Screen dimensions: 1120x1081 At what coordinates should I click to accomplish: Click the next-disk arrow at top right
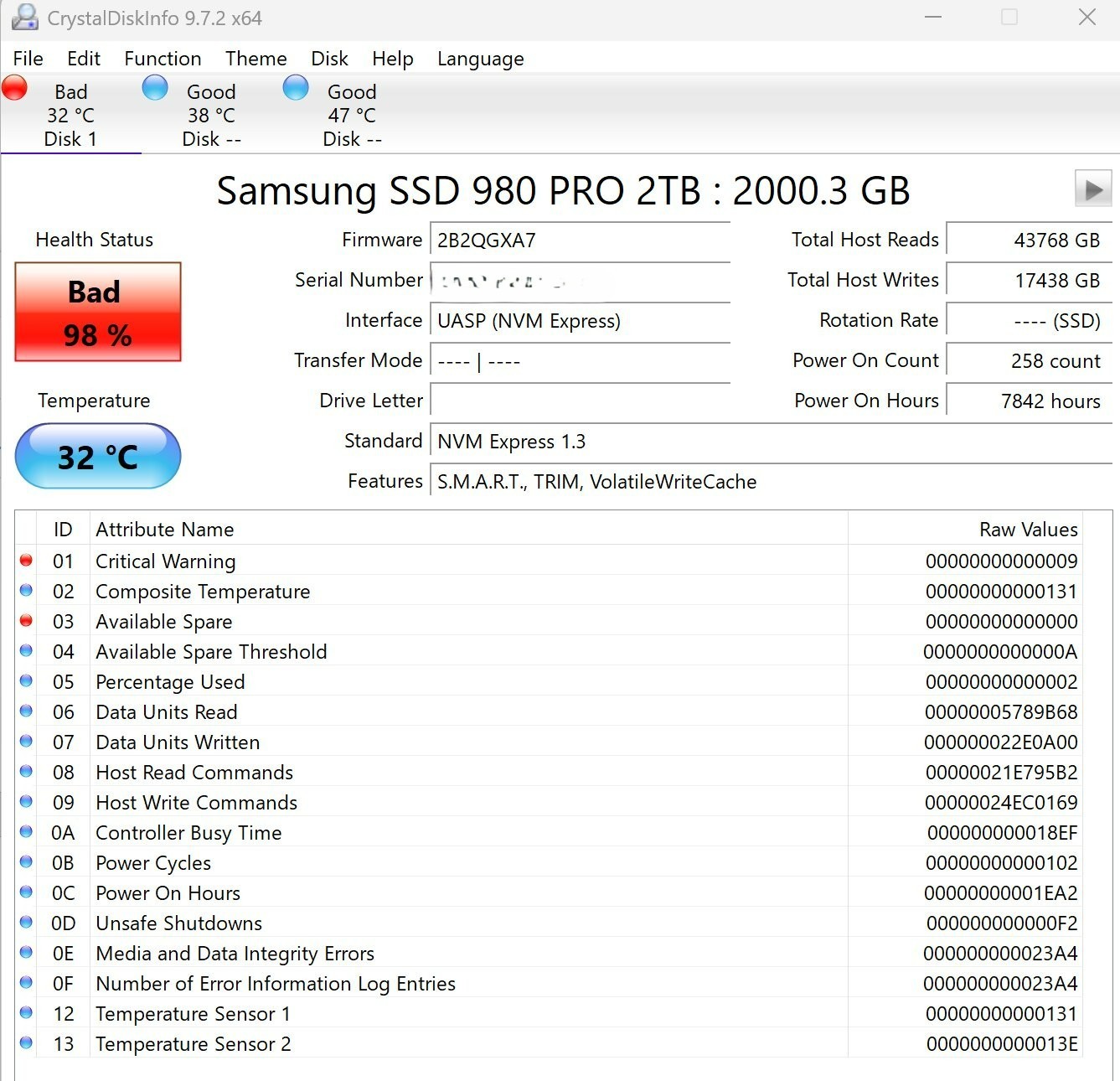click(x=1092, y=189)
